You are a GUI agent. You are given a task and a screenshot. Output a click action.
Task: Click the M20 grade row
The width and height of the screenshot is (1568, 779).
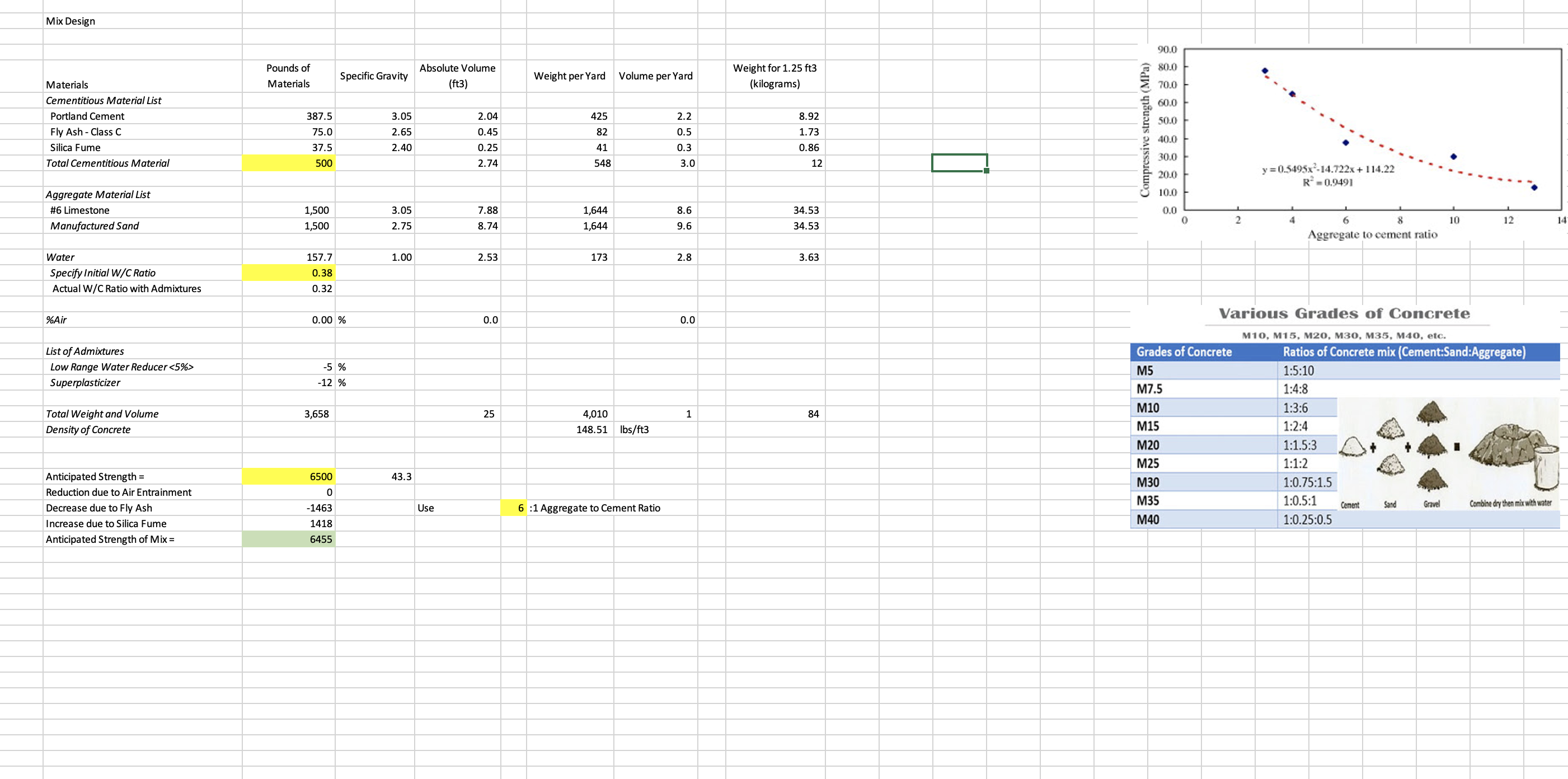[1234, 445]
